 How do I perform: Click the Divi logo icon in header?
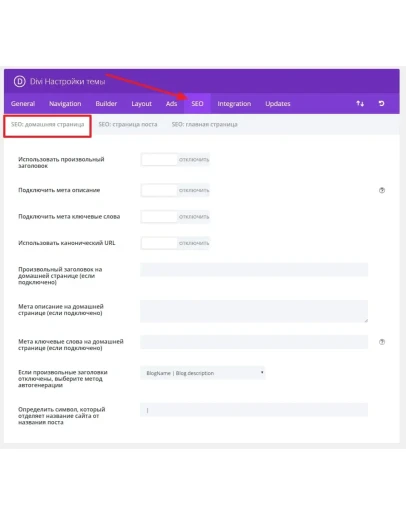pyautogui.click(x=19, y=81)
